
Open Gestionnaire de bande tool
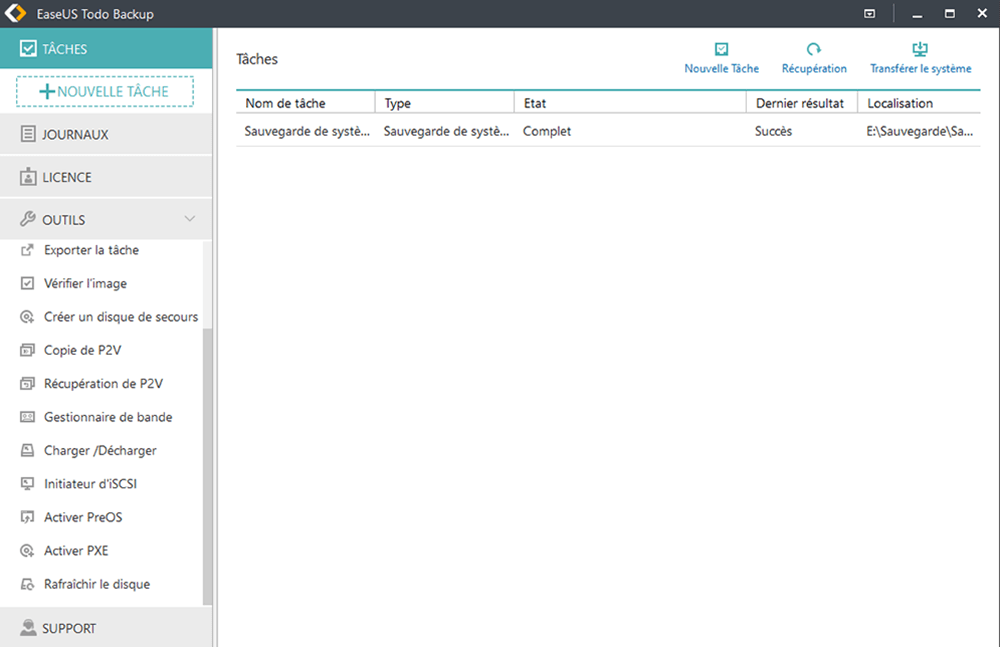[x=108, y=417]
